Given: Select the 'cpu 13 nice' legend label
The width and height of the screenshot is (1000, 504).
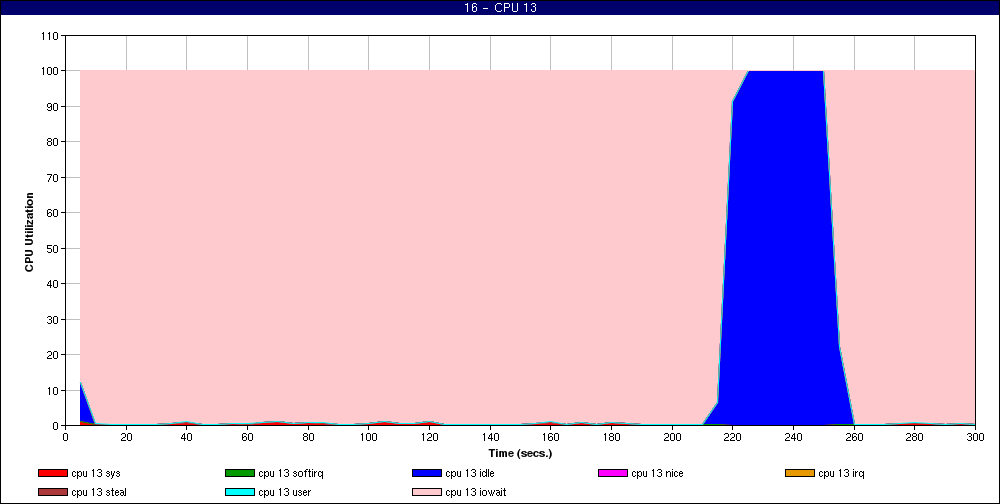Looking at the screenshot, I should (x=657, y=473).
